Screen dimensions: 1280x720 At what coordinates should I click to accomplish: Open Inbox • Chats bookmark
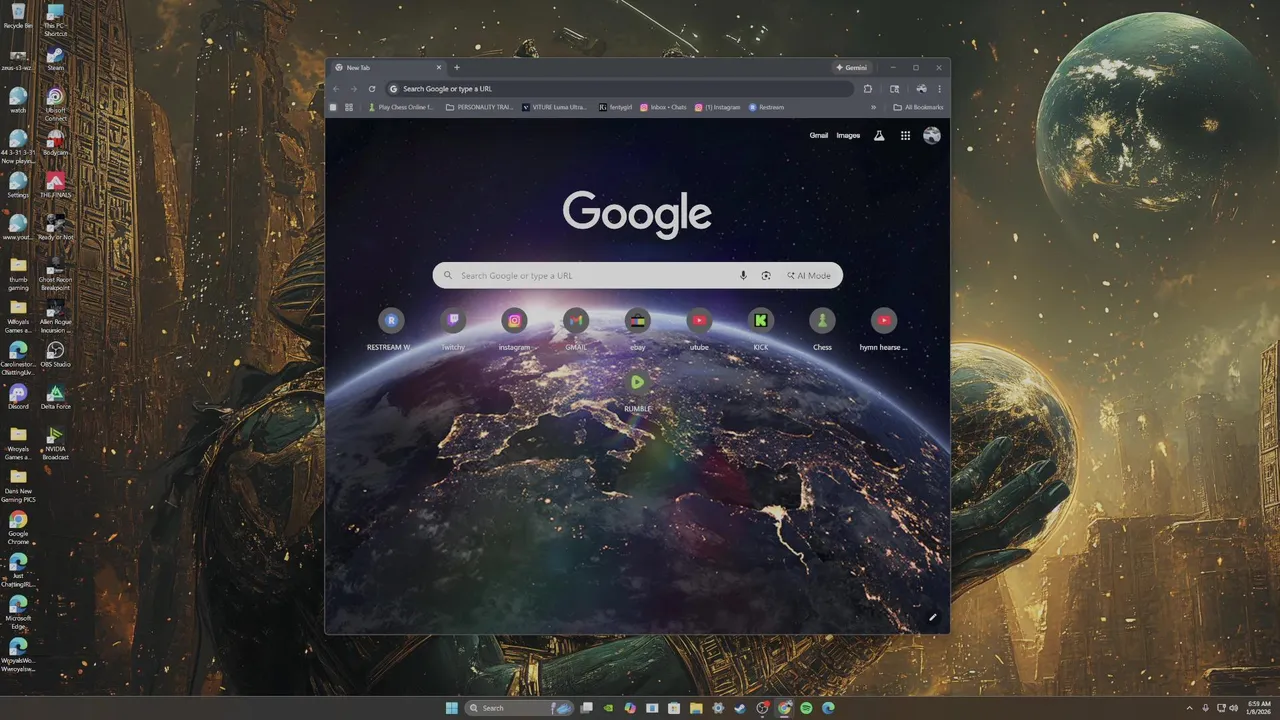pos(664,107)
